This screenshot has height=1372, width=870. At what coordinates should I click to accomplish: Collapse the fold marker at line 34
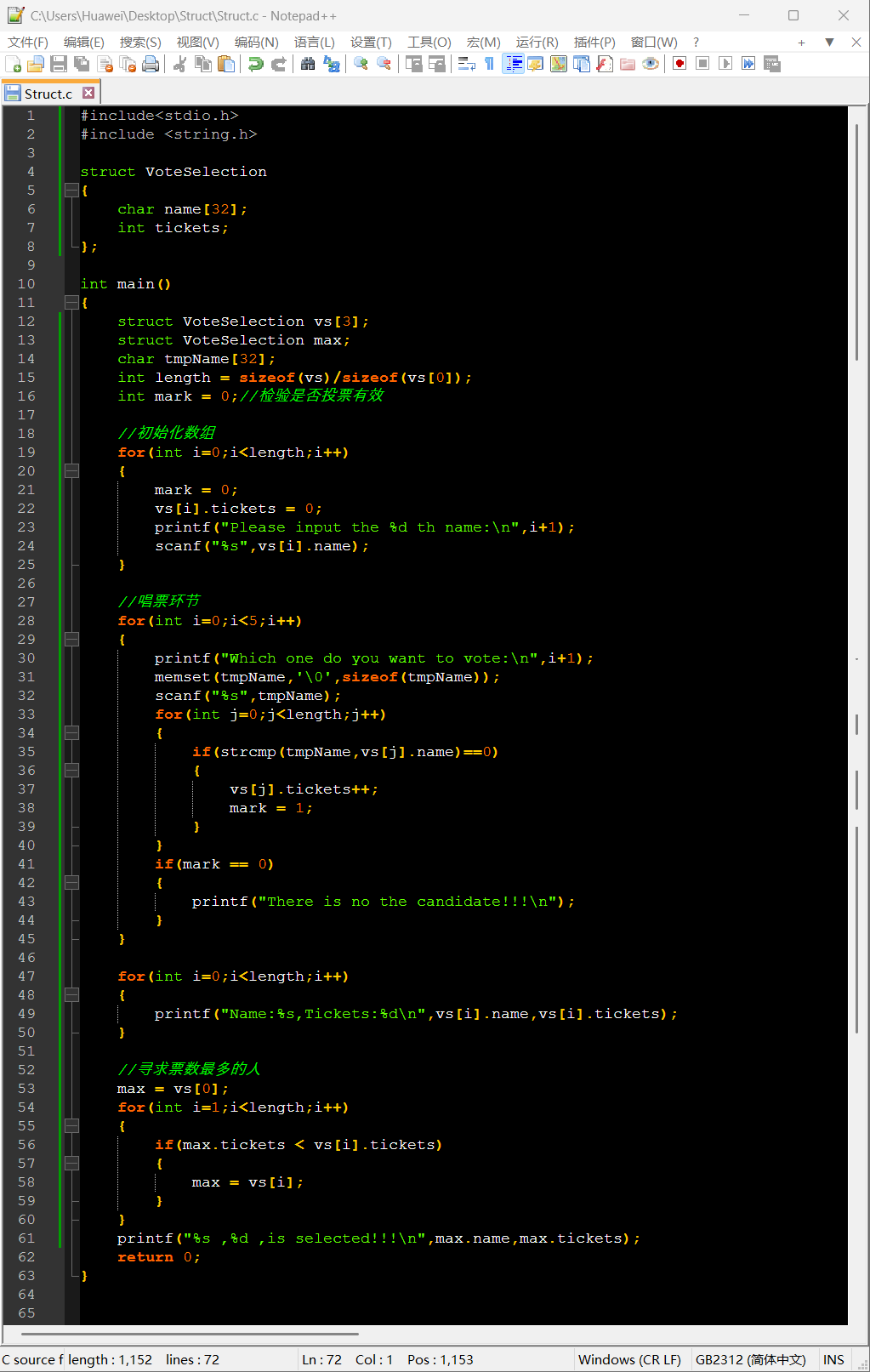(72, 733)
